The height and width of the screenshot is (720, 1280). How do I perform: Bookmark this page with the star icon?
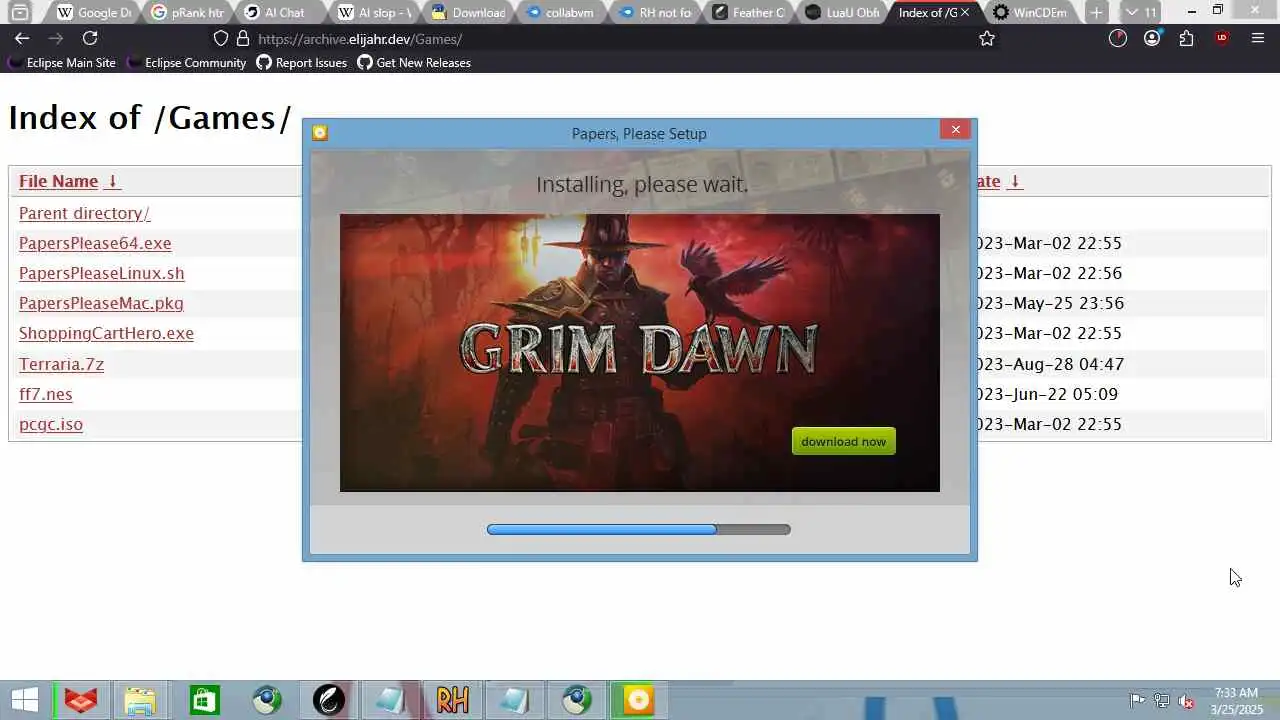pyautogui.click(x=987, y=38)
